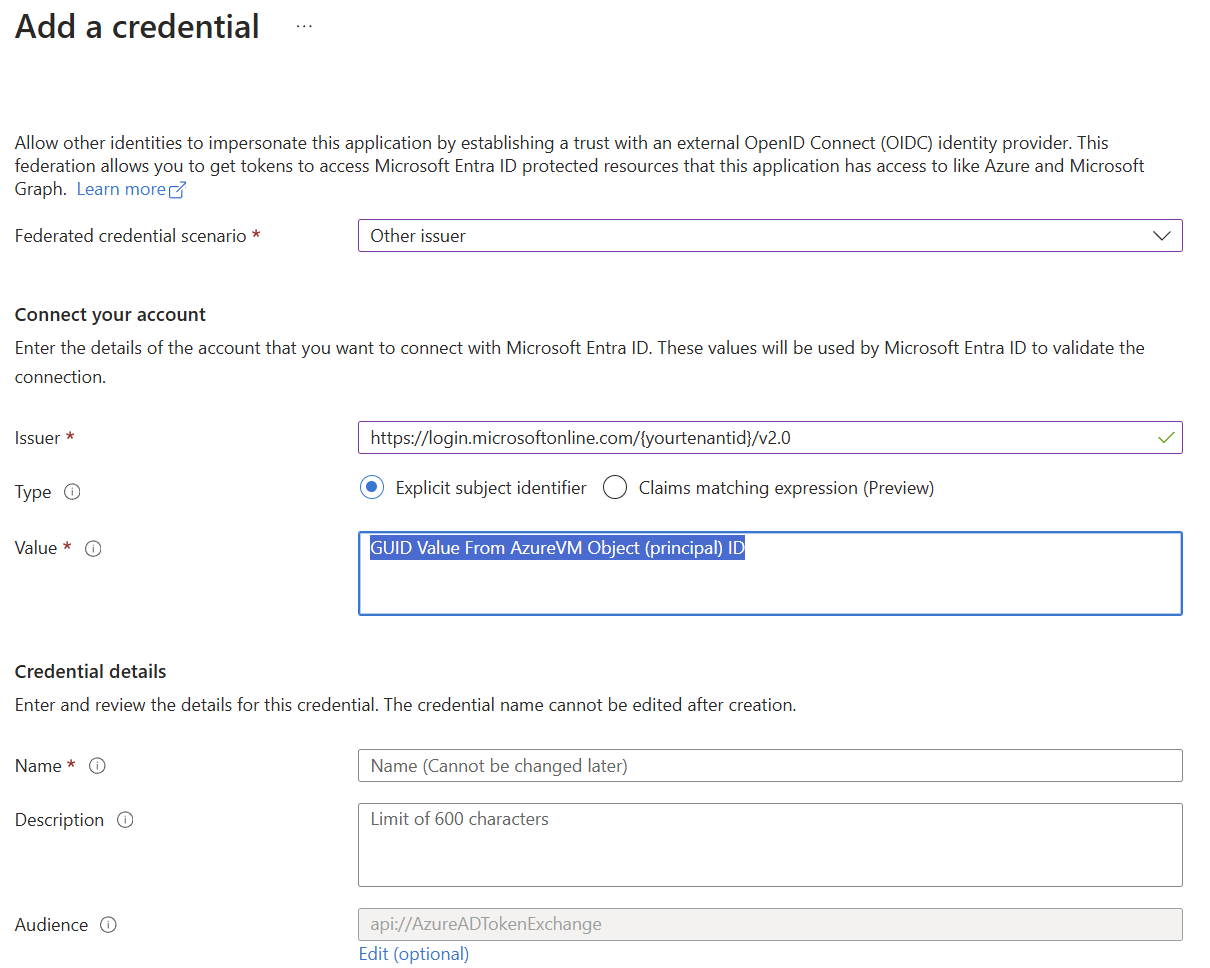Open the Learn more link
The image size is (1210, 968).
[x=121, y=189]
